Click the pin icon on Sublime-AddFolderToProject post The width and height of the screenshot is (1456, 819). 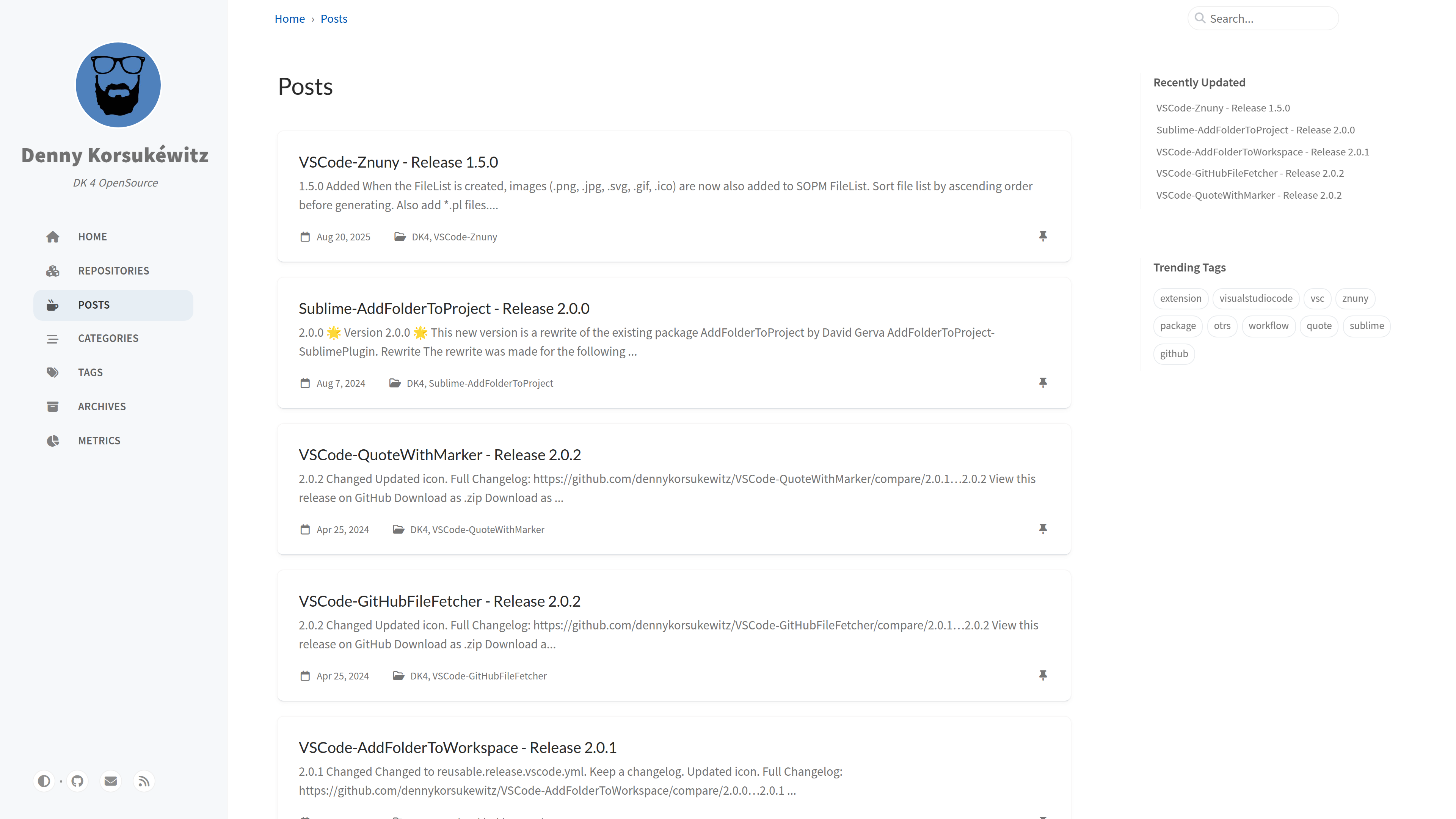tap(1043, 383)
